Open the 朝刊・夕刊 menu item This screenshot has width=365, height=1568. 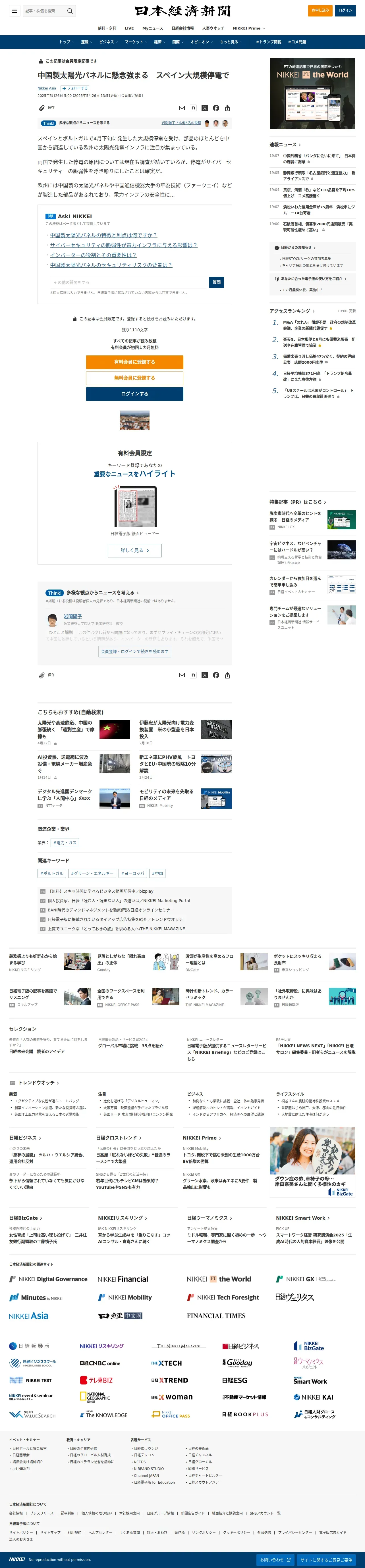tap(107, 28)
